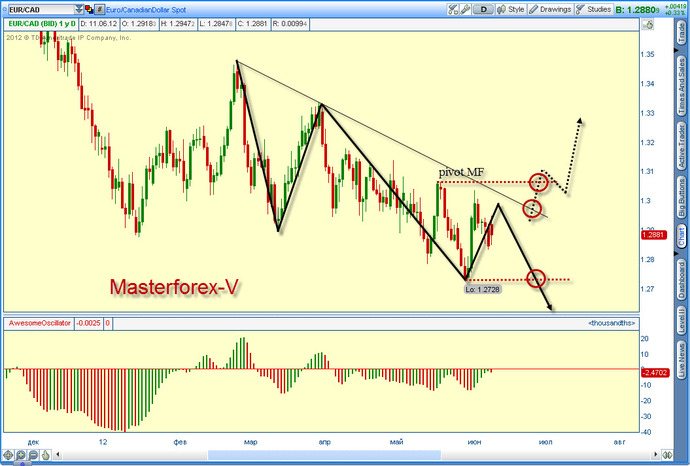690x466 pixels.
Task: Open the Active Trader side tab
Action: [x=682, y=147]
